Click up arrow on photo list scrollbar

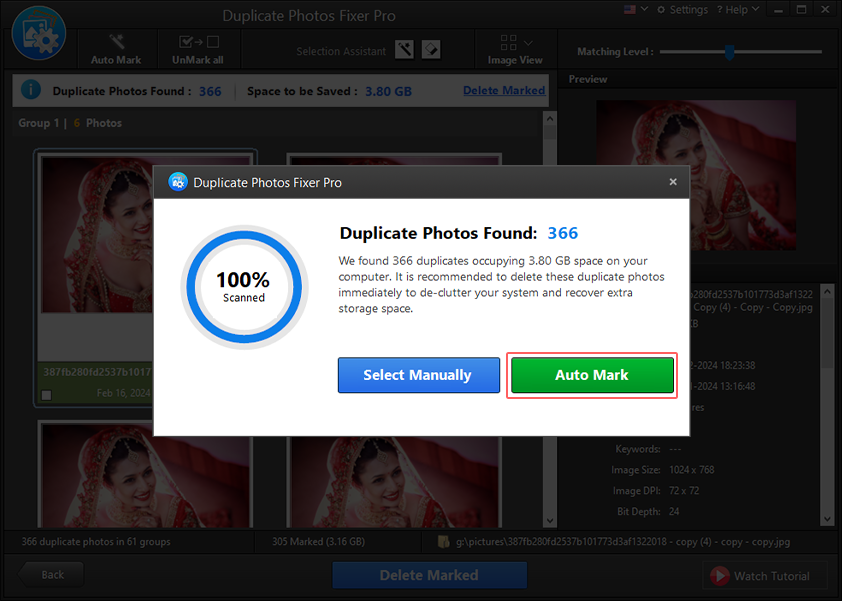(549, 118)
